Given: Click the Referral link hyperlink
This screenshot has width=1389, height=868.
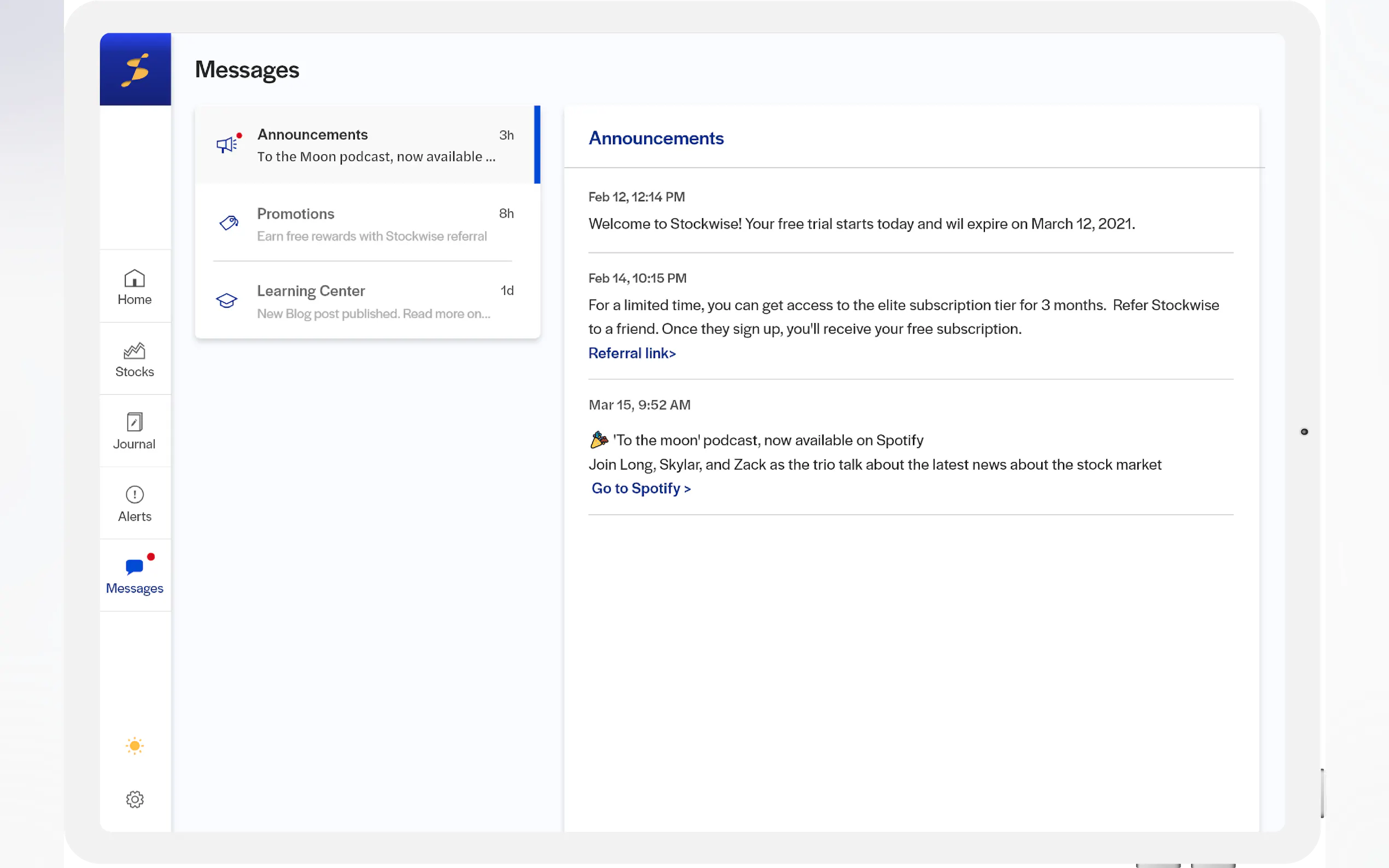Looking at the screenshot, I should pos(632,353).
